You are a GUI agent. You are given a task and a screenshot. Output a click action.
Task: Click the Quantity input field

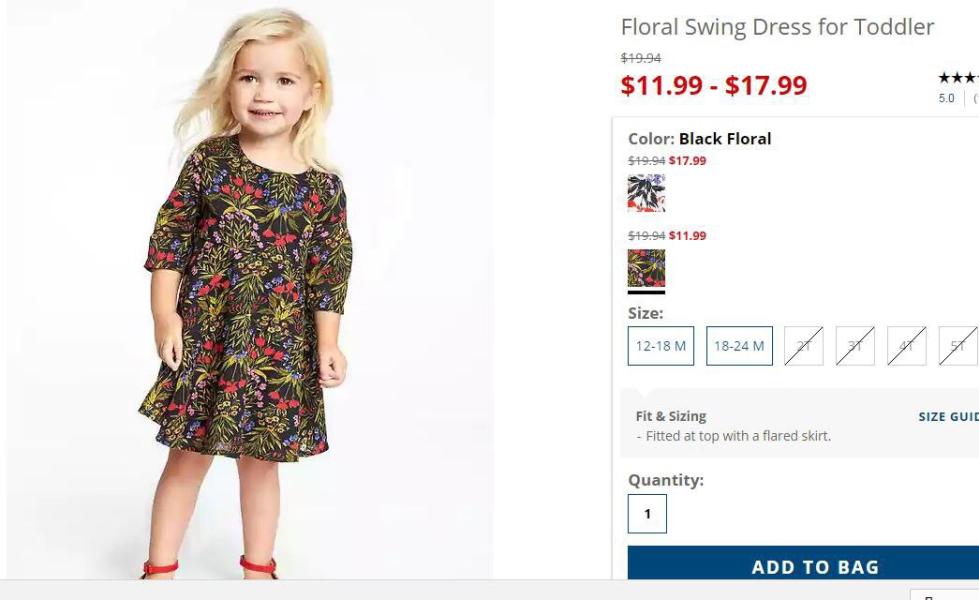point(647,514)
